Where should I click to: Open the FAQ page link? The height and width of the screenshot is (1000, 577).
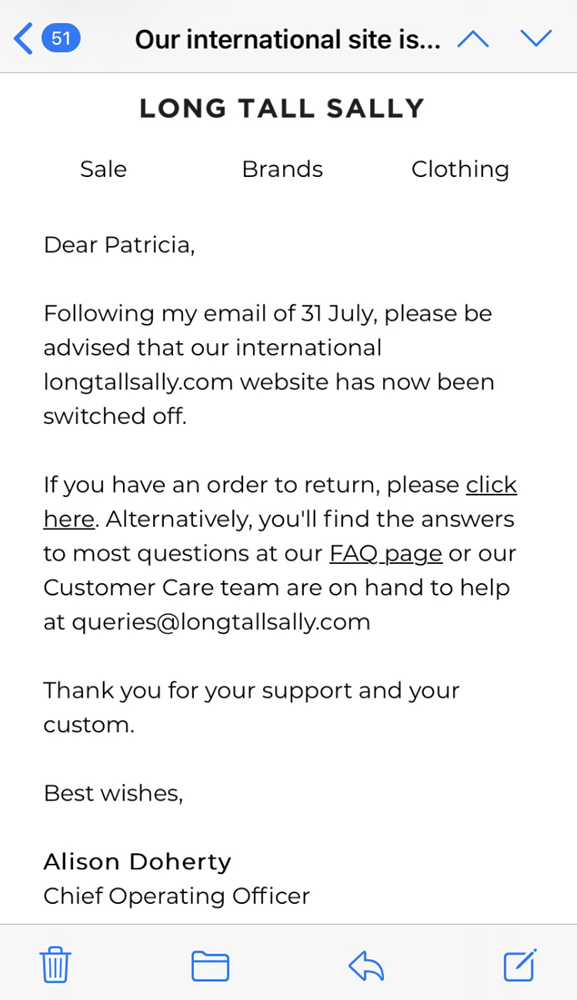coord(386,554)
